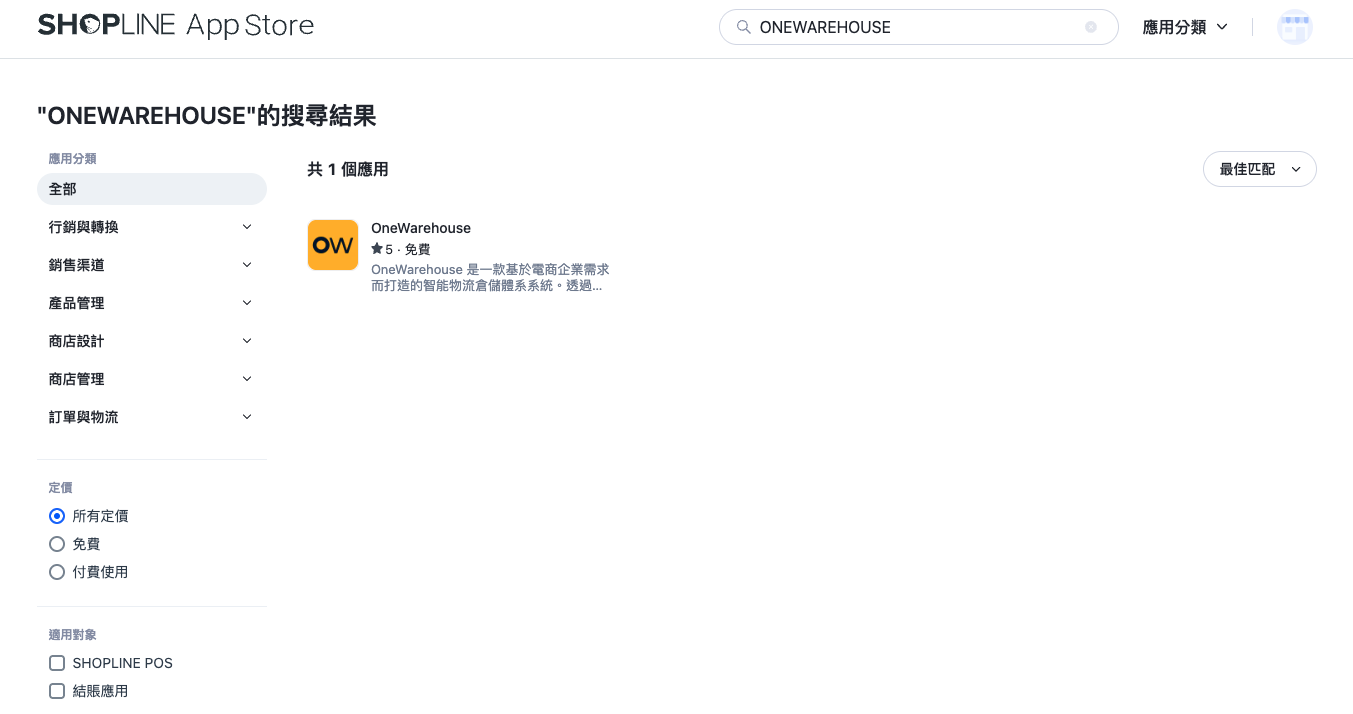
Task: Expand the 商店管理 chevron
Action: click(247, 379)
